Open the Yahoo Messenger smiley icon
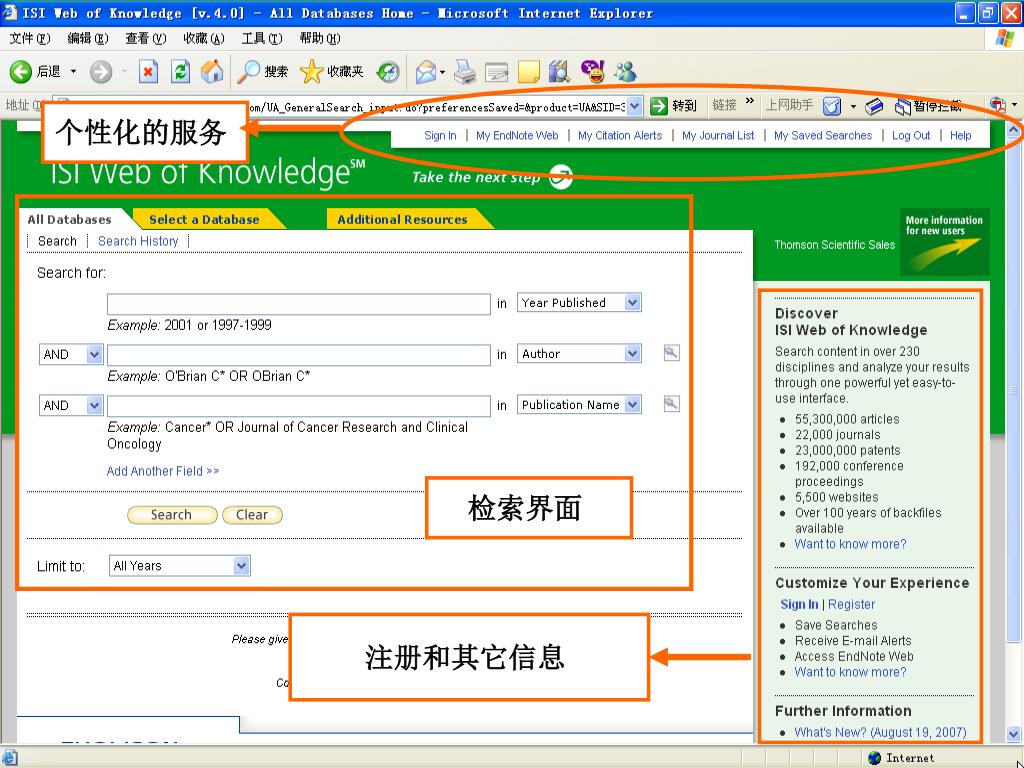 (593, 71)
